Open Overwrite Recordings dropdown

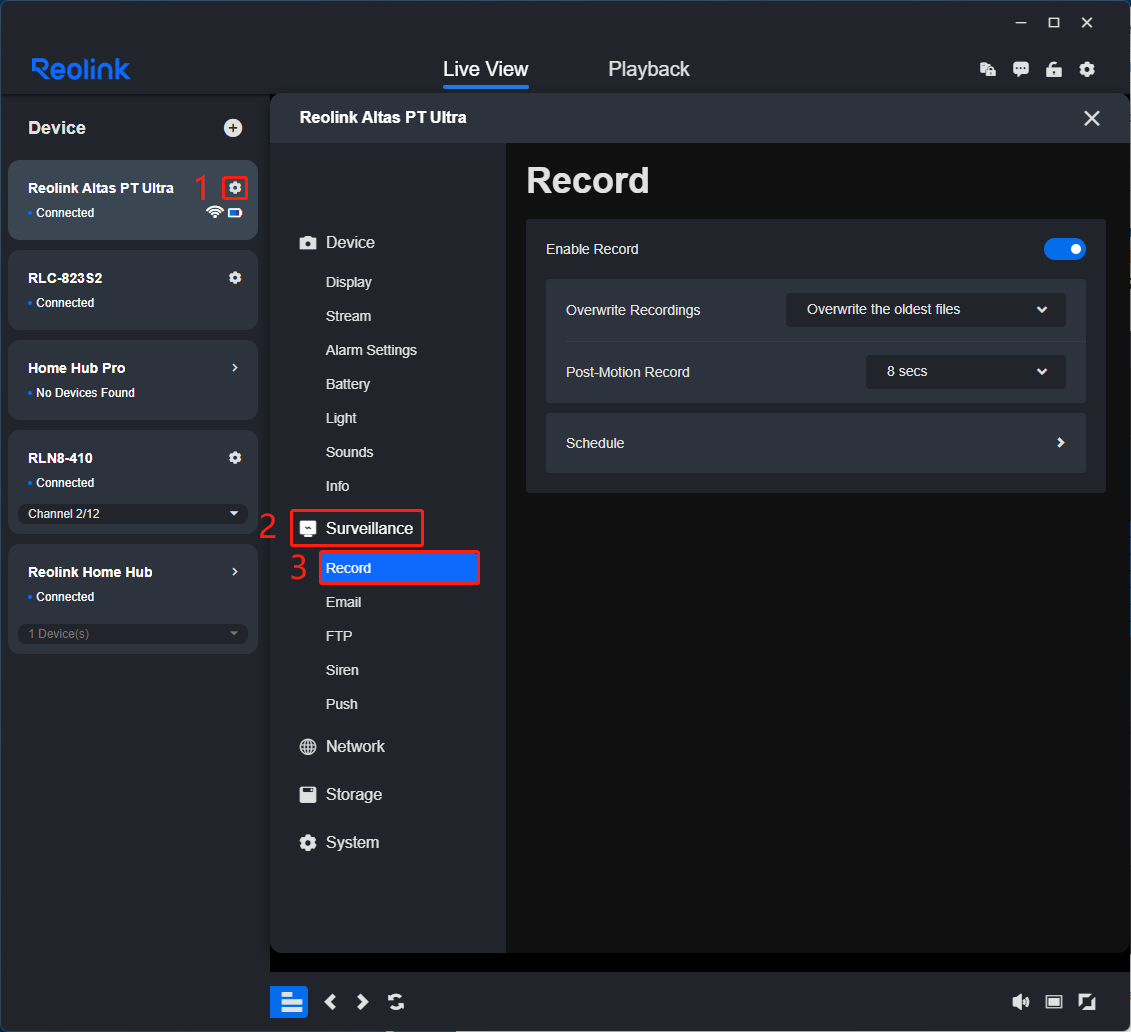pyautogui.click(x=925, y=309)
